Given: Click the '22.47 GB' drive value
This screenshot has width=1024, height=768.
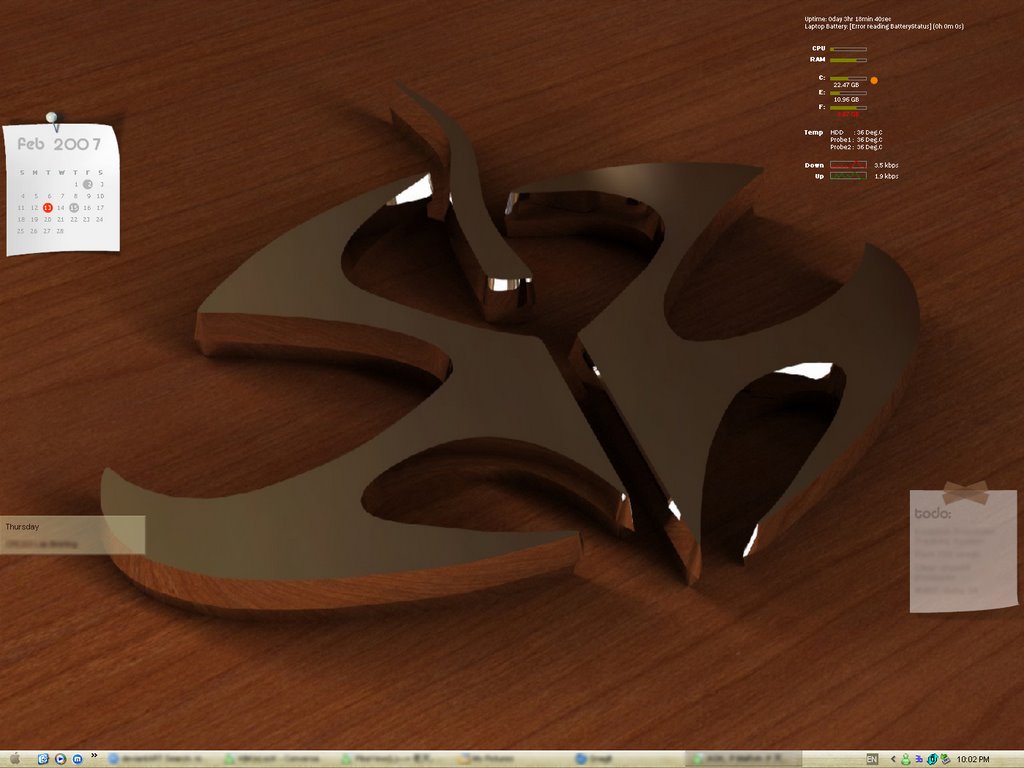Looking at the screenshot, I should point(846,85).
